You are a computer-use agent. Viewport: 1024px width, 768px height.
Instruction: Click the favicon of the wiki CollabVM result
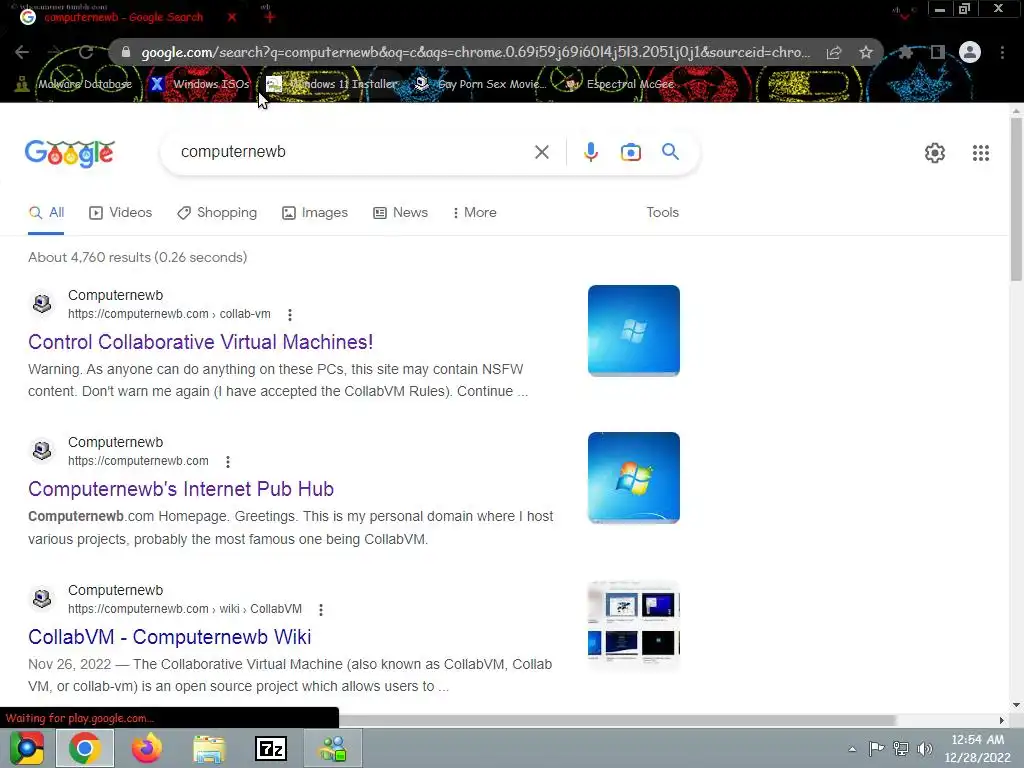coord(42,598)
